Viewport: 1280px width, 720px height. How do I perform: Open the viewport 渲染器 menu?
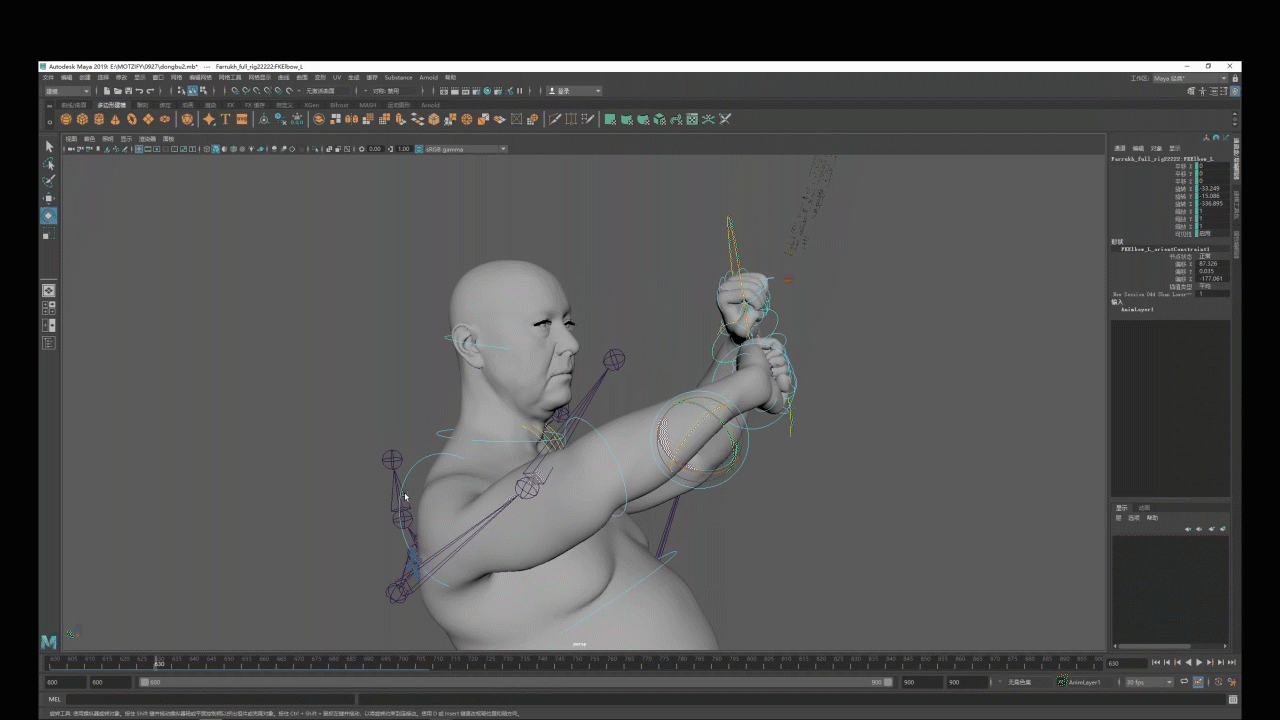pos(147,139)
